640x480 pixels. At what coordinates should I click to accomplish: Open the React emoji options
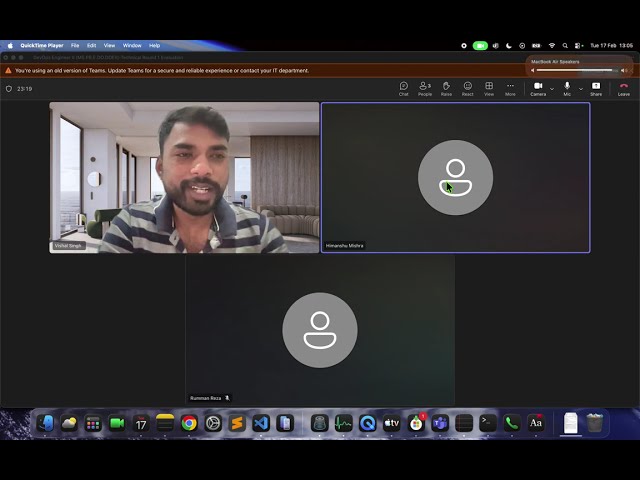[467, 89]
